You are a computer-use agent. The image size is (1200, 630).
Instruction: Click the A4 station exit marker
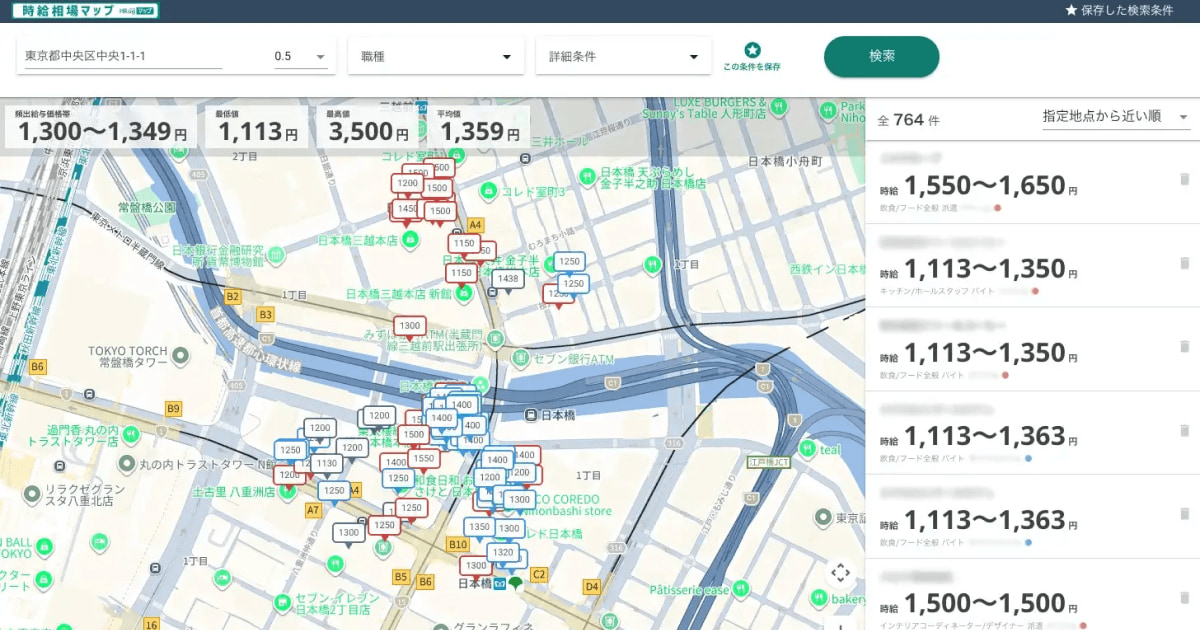476,225
